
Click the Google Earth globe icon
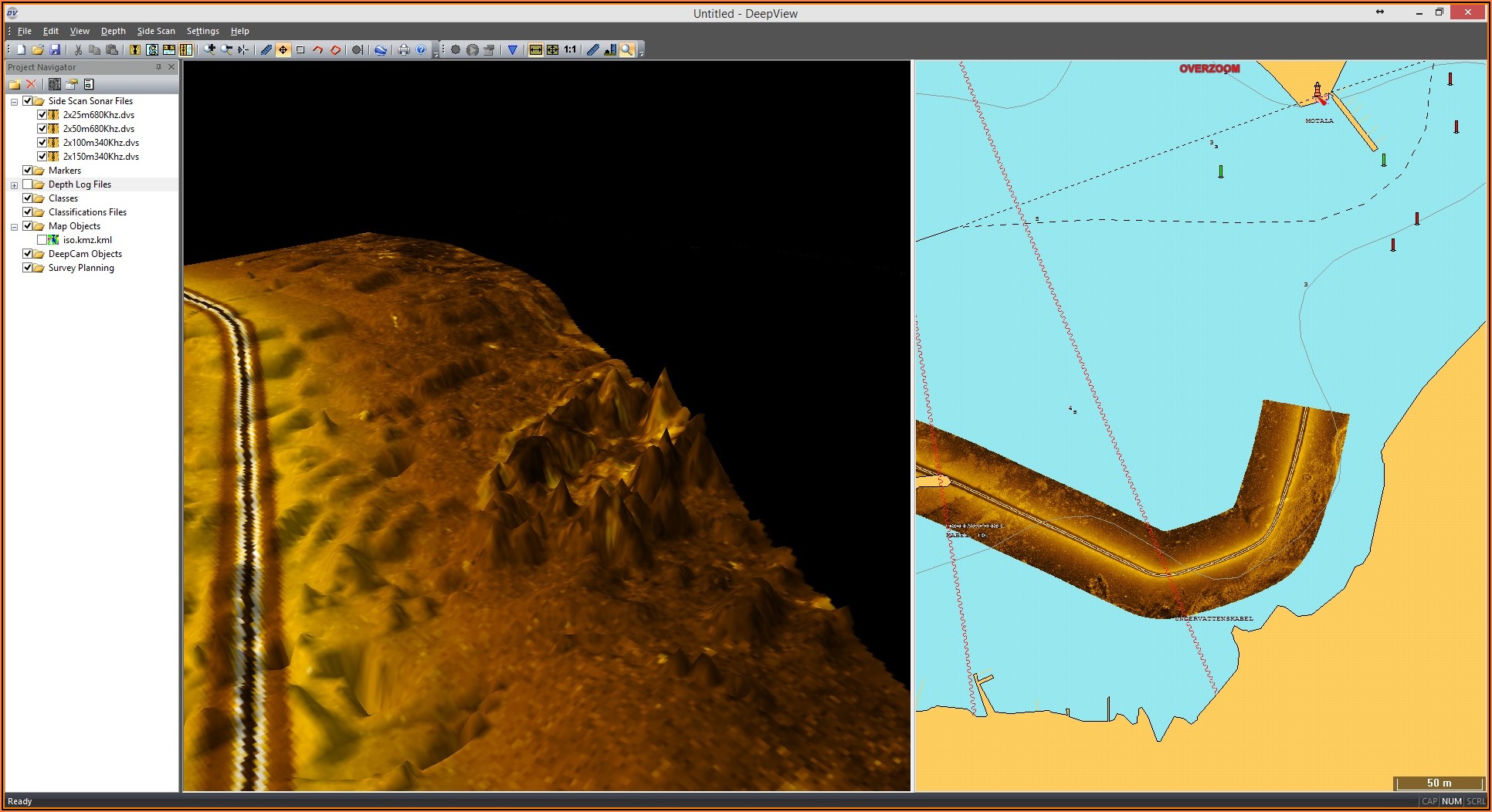pyautogui.click(x=380, y=50)
